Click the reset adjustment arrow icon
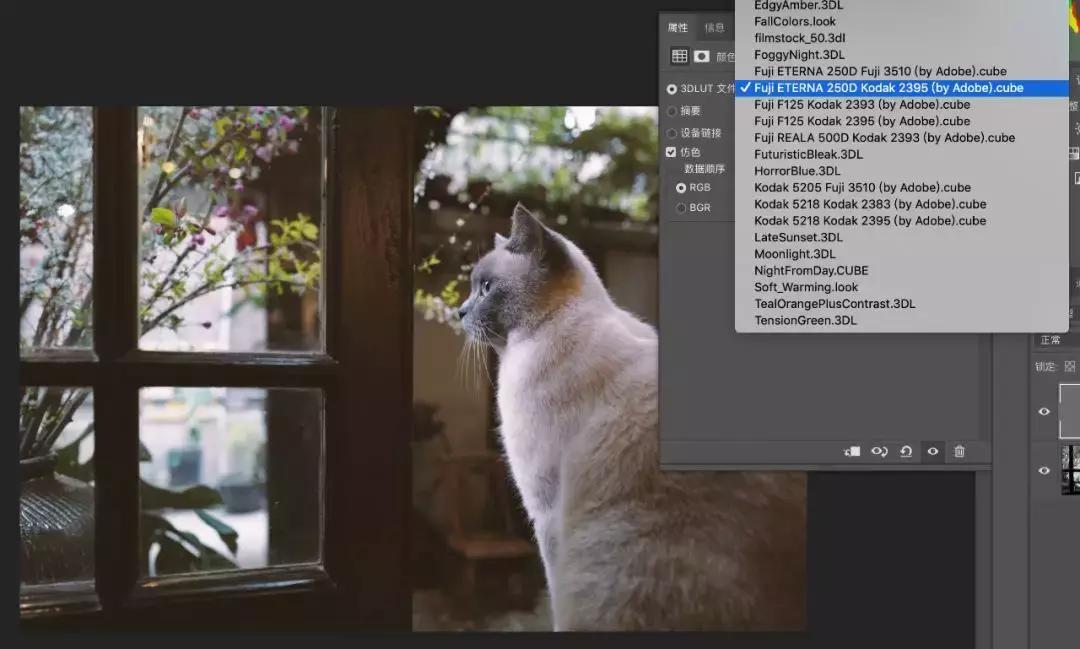This screenshot has width=1080, height=649. pyautogui.click(x=906, y=451)
